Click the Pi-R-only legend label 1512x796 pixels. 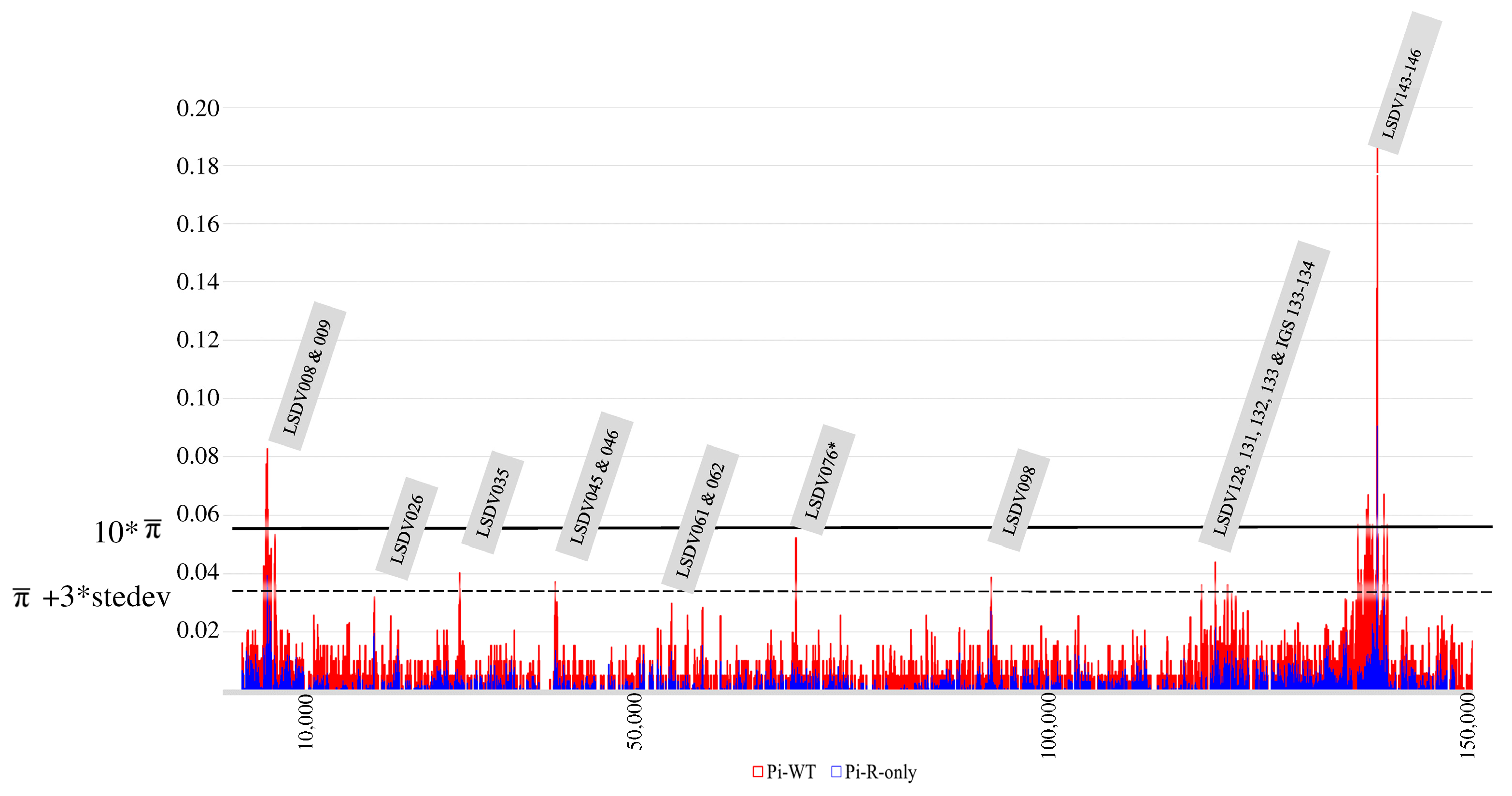pyautogui.click(x=880, y=772)
